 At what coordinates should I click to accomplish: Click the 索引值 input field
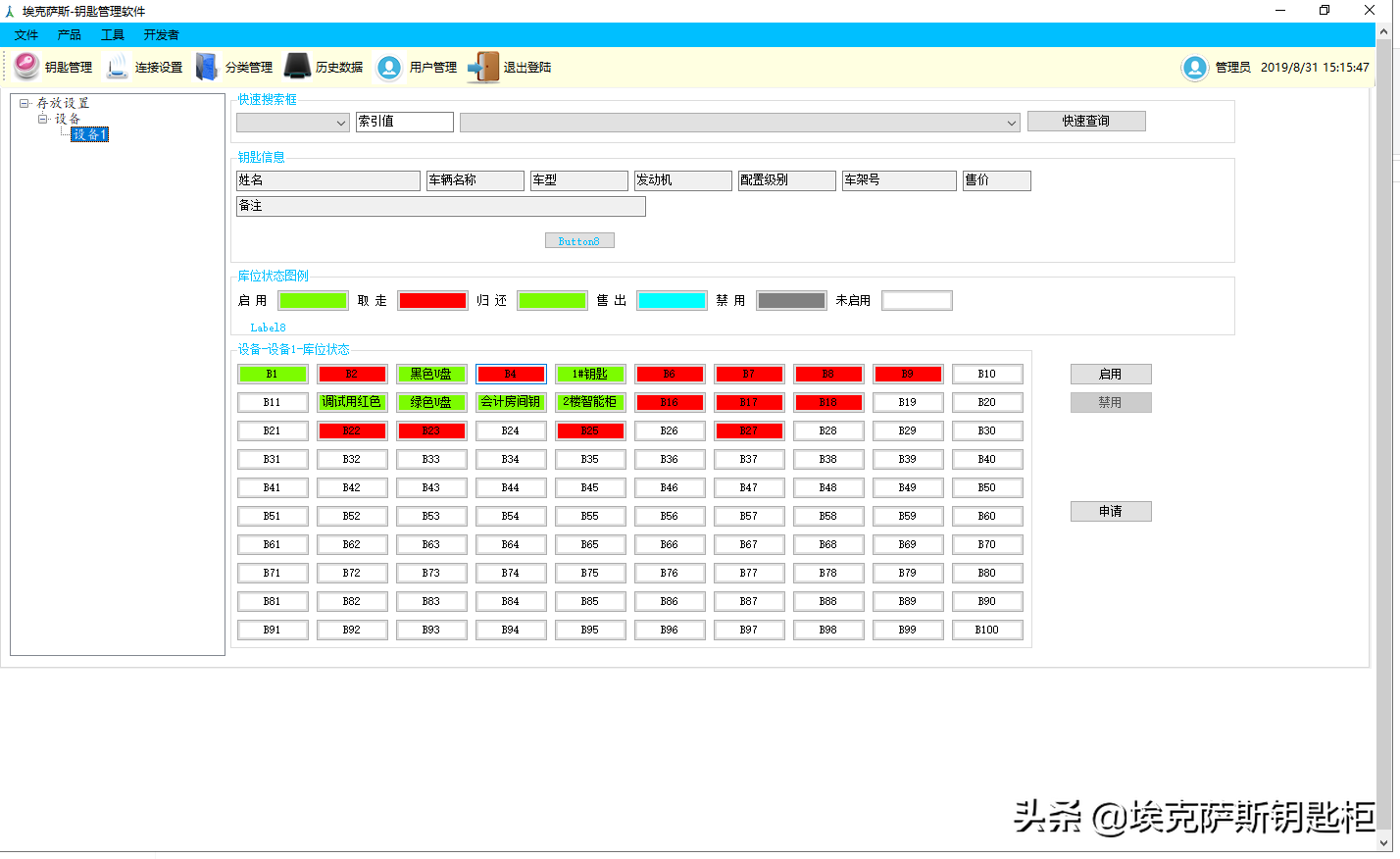click(x=405, y=122)
